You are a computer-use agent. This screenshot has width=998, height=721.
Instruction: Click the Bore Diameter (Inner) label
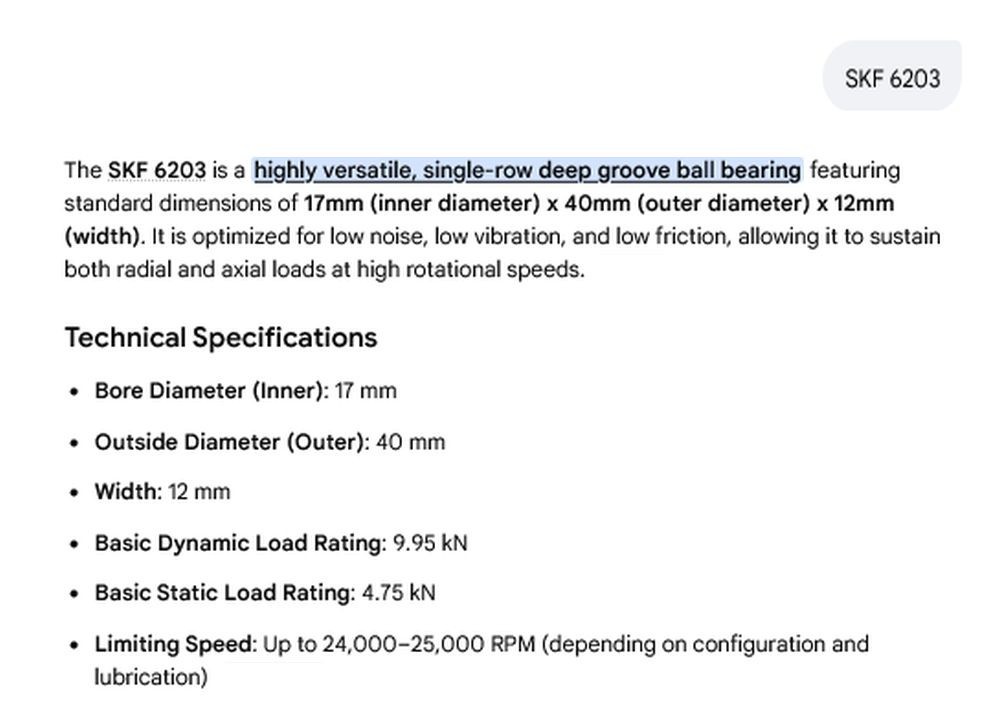tap(209, 390)
